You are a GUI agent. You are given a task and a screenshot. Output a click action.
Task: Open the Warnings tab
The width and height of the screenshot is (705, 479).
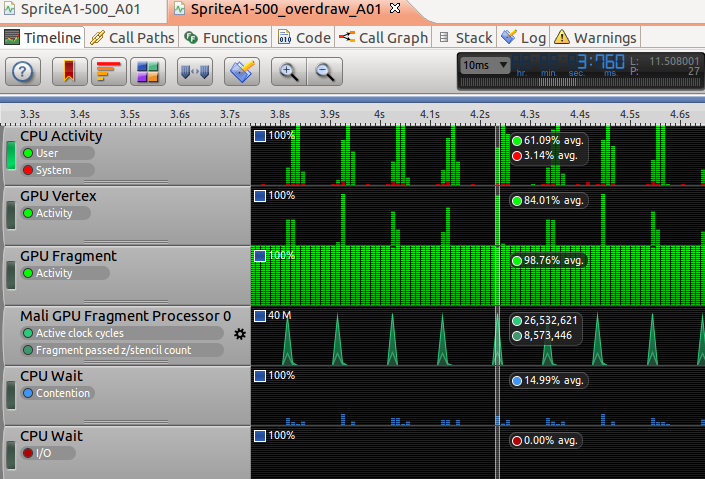point(595,38)
